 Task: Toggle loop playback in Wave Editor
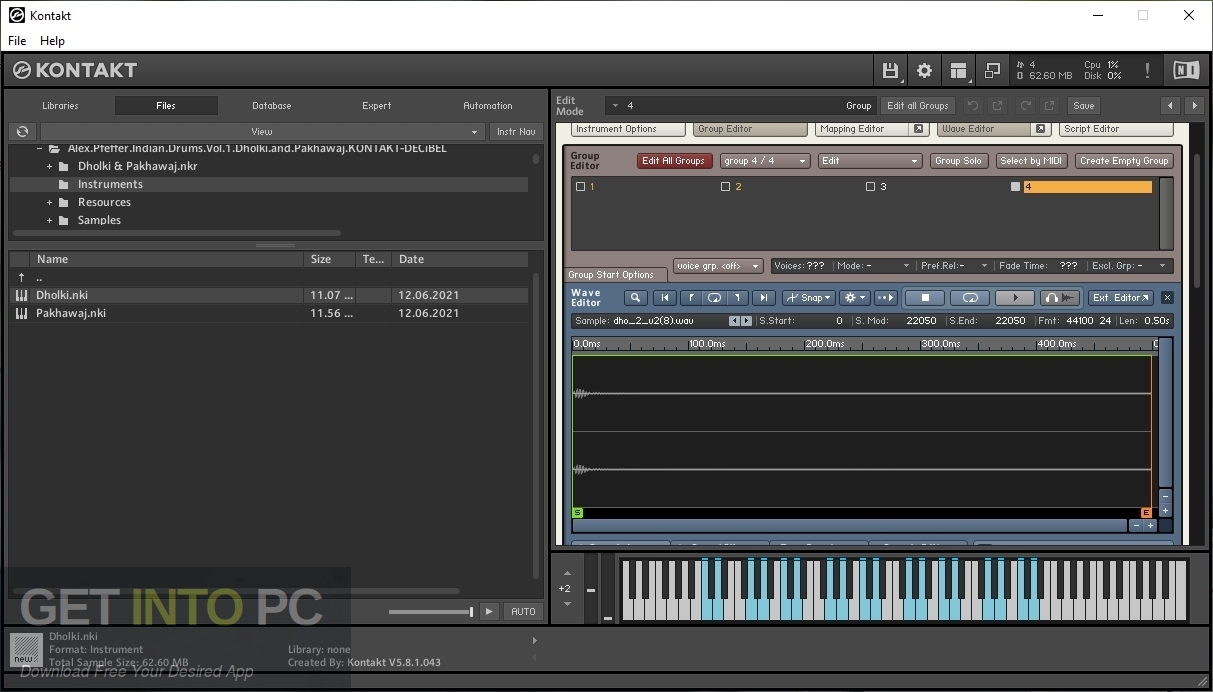pos(969,297)
